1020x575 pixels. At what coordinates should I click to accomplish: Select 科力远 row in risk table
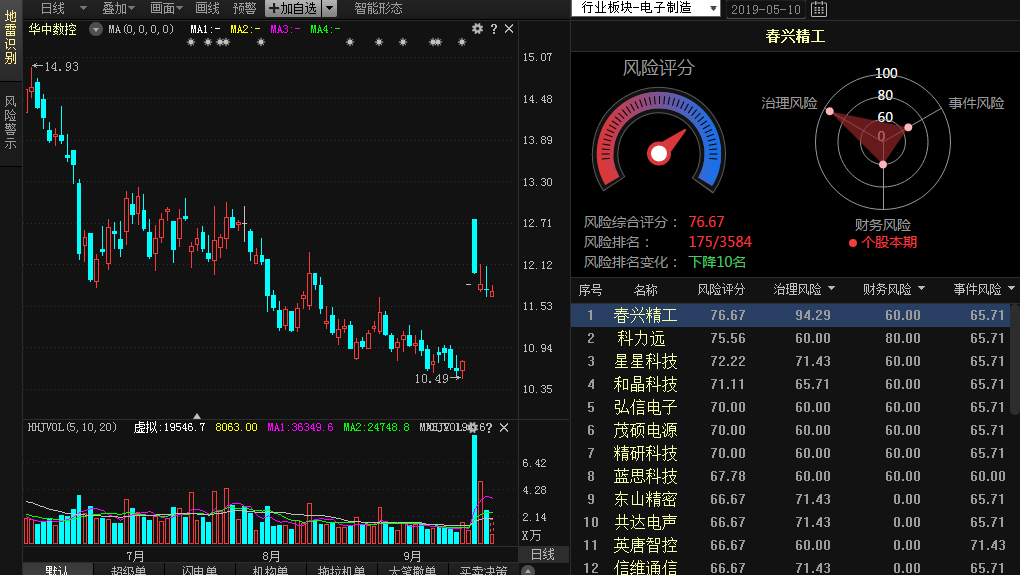(x=640, y=339)
